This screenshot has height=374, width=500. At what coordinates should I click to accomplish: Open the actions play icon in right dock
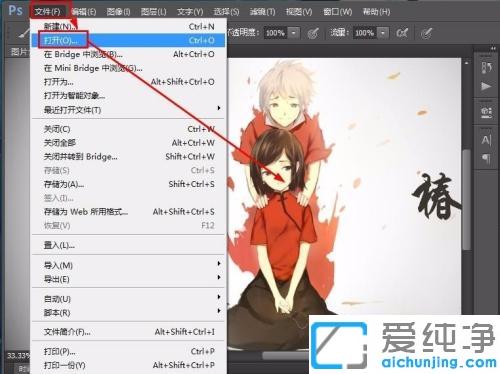486,86
